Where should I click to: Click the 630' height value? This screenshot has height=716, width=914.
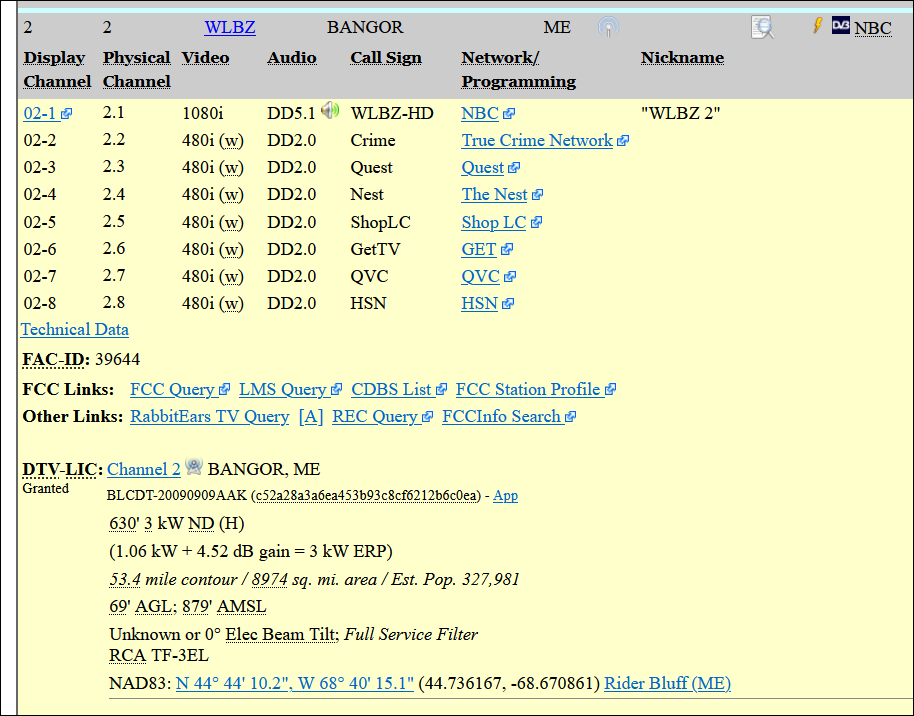pyautogui.click(x=124, y=524)
